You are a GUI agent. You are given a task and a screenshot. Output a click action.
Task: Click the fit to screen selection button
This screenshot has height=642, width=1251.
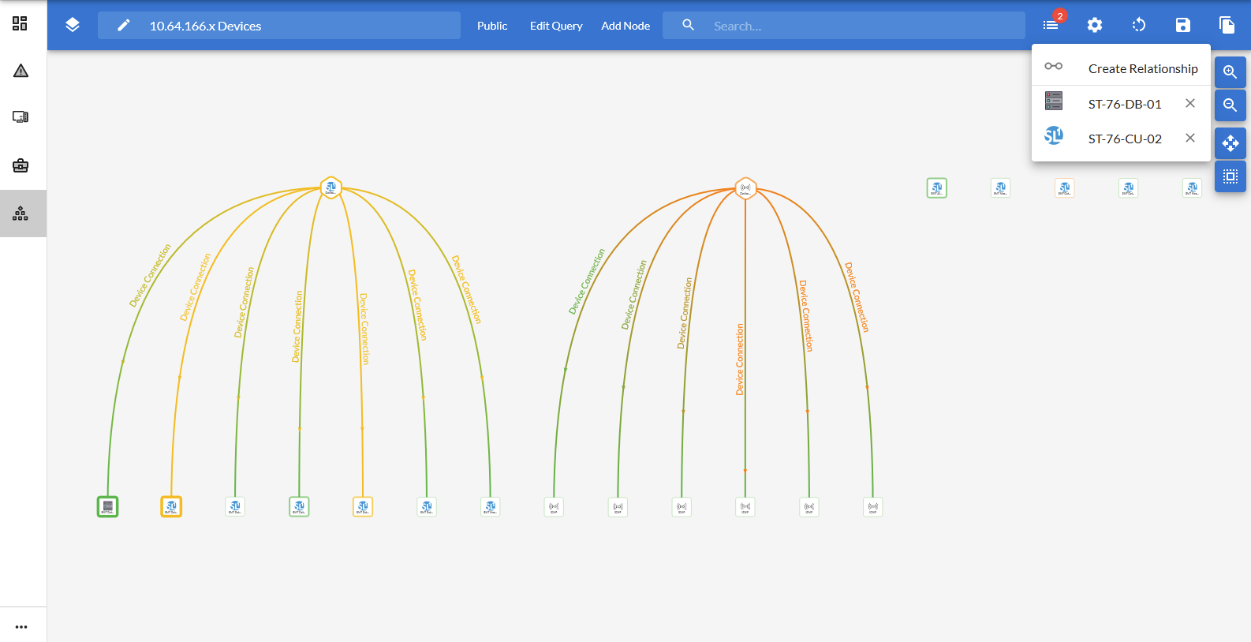(x=1230, y=176)
